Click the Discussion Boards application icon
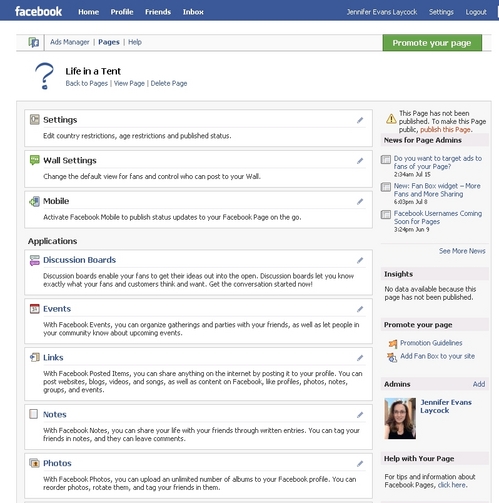The width and height of the screenshot is (499, 503). pyautogui.click(x=34, y=260)
